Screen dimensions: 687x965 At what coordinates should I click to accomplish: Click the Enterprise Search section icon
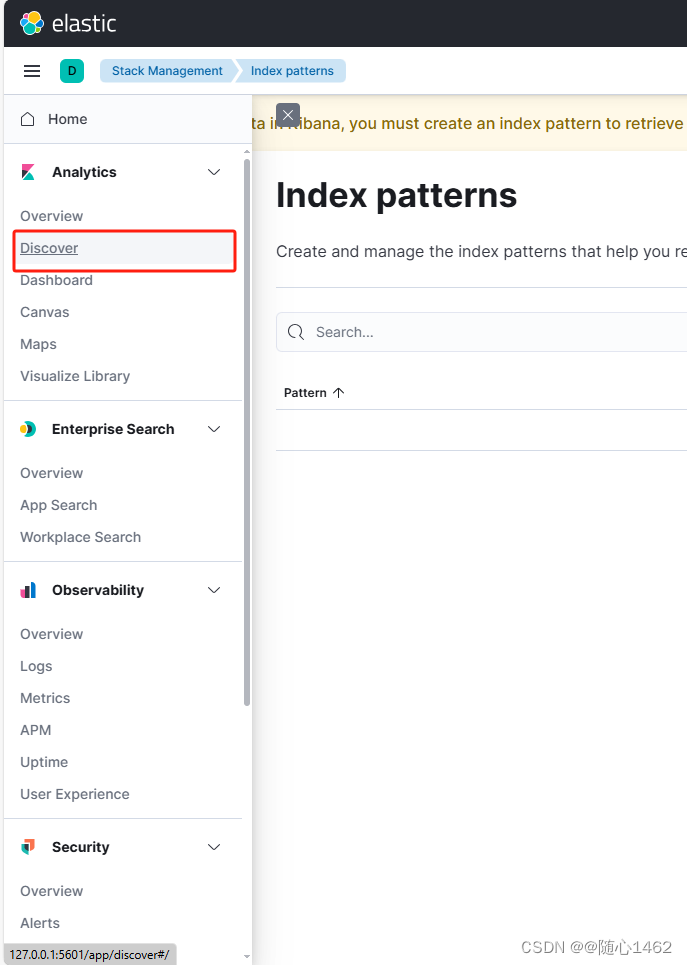[28, 429]
